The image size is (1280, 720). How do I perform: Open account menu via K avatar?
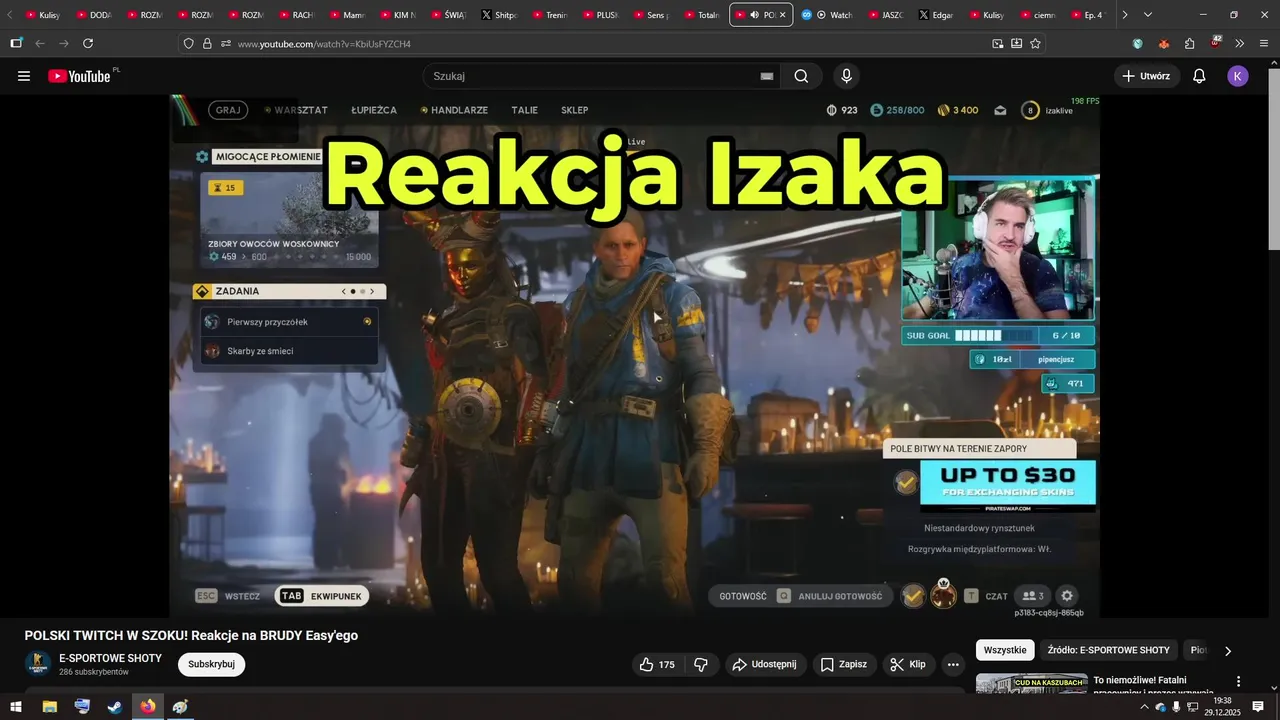pos(1238,76)
